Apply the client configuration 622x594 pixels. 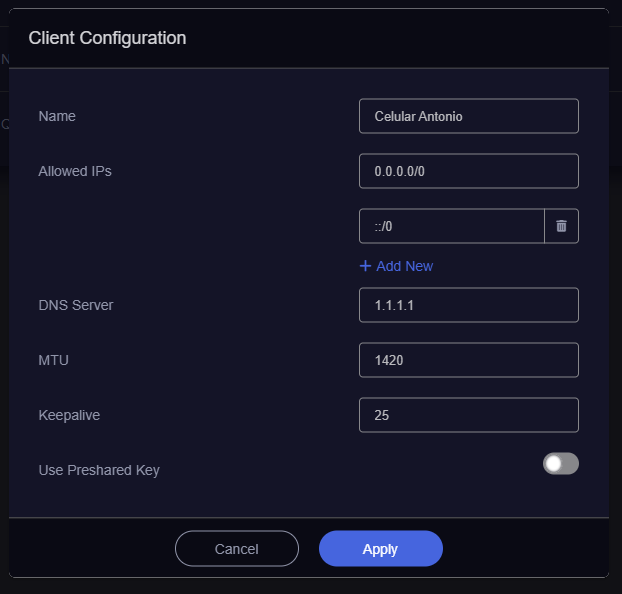380,549
